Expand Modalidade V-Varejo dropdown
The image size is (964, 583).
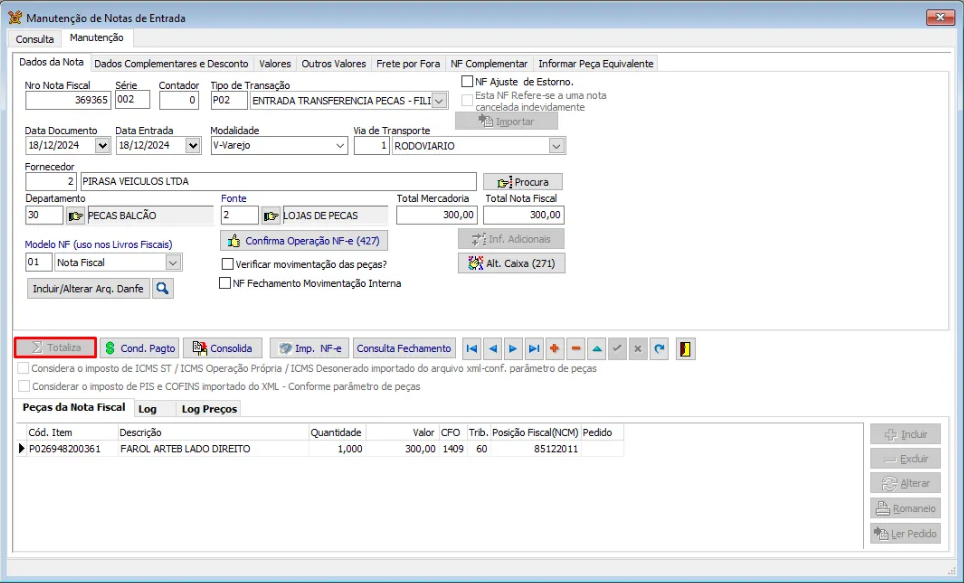point(340,146)
